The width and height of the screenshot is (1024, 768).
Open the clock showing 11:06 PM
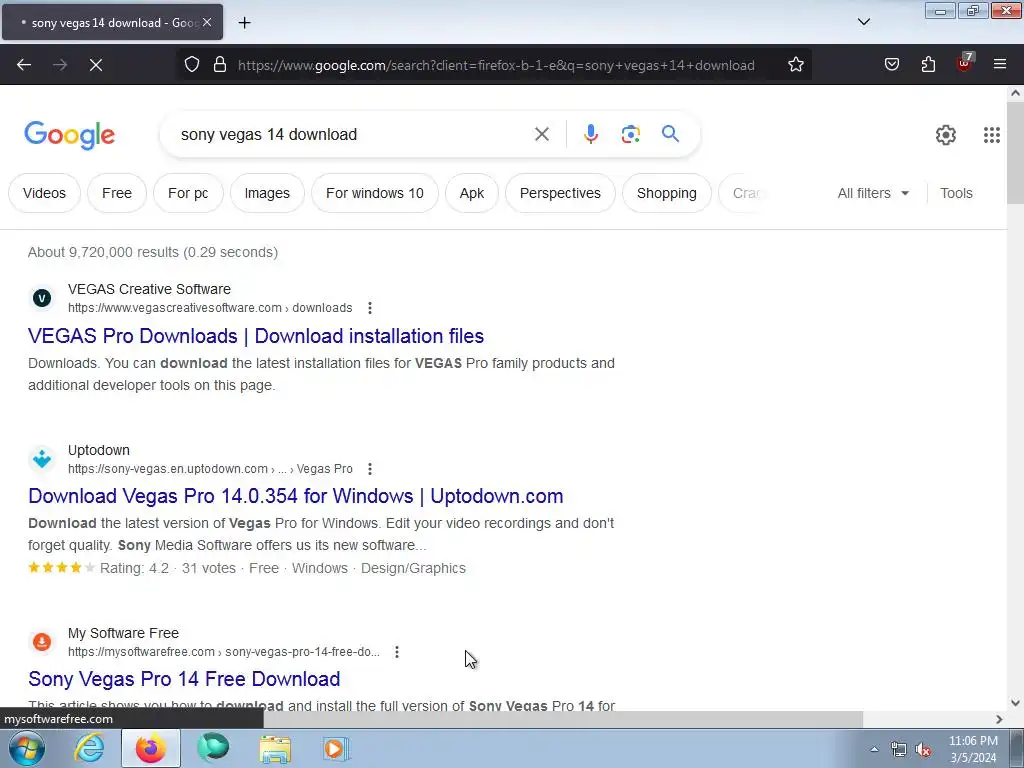[973, 749]
